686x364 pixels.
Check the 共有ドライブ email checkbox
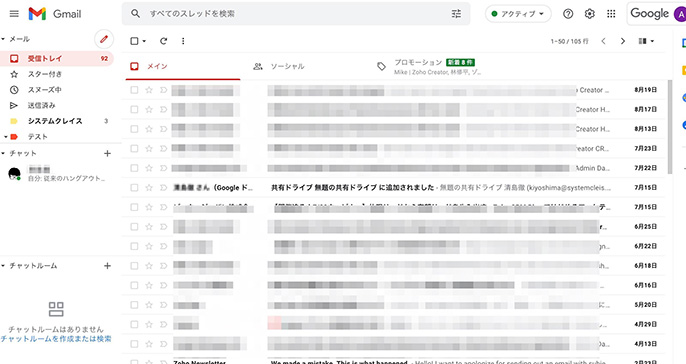[x=134, y=187]
